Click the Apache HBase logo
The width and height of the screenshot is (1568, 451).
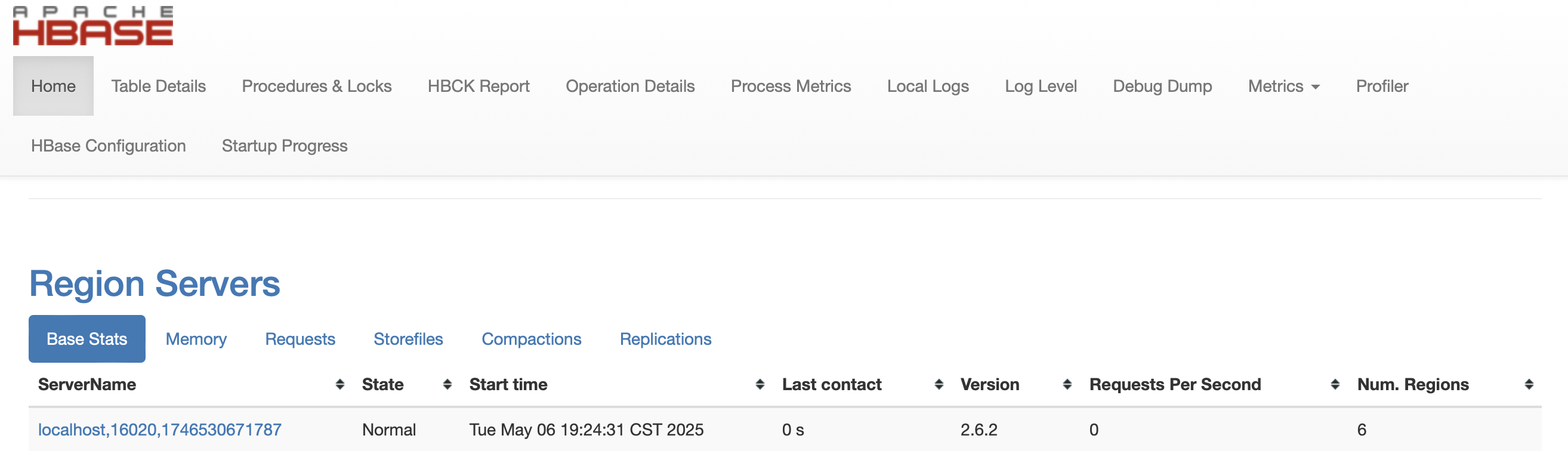tap(93, 26)
